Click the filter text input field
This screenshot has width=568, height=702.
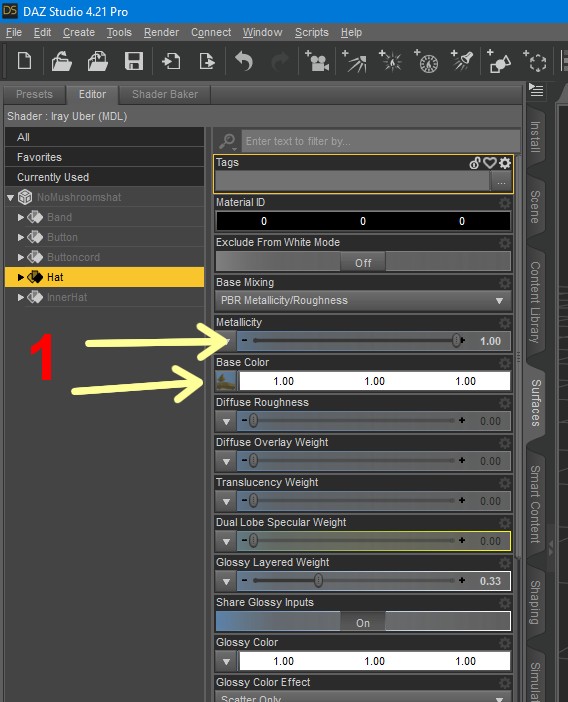click(x=380, y=141)
